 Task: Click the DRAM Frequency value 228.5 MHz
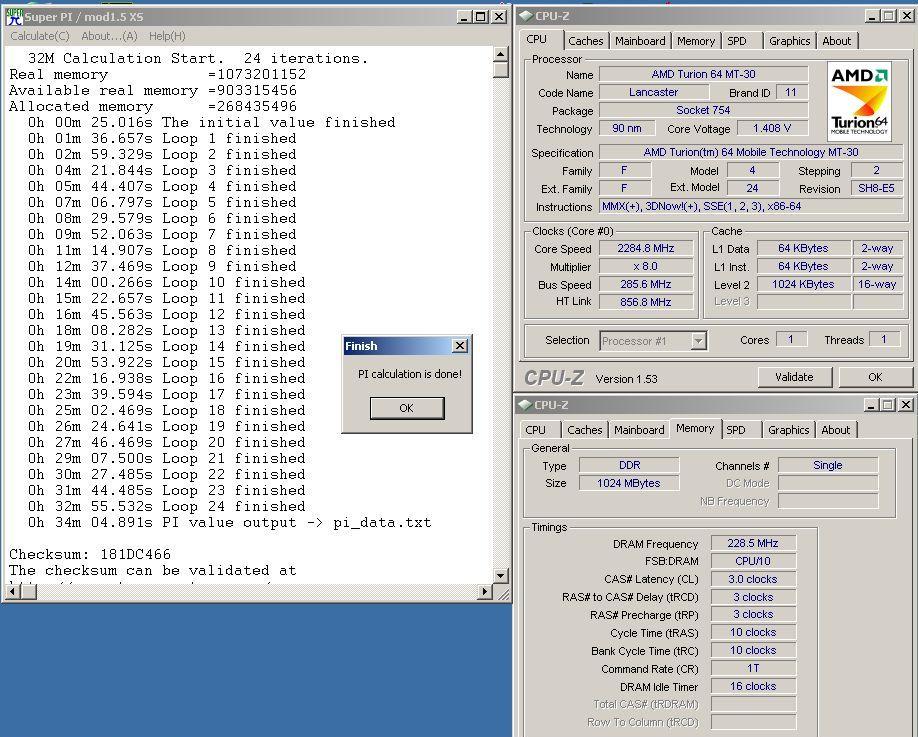(x=753, y=543)
